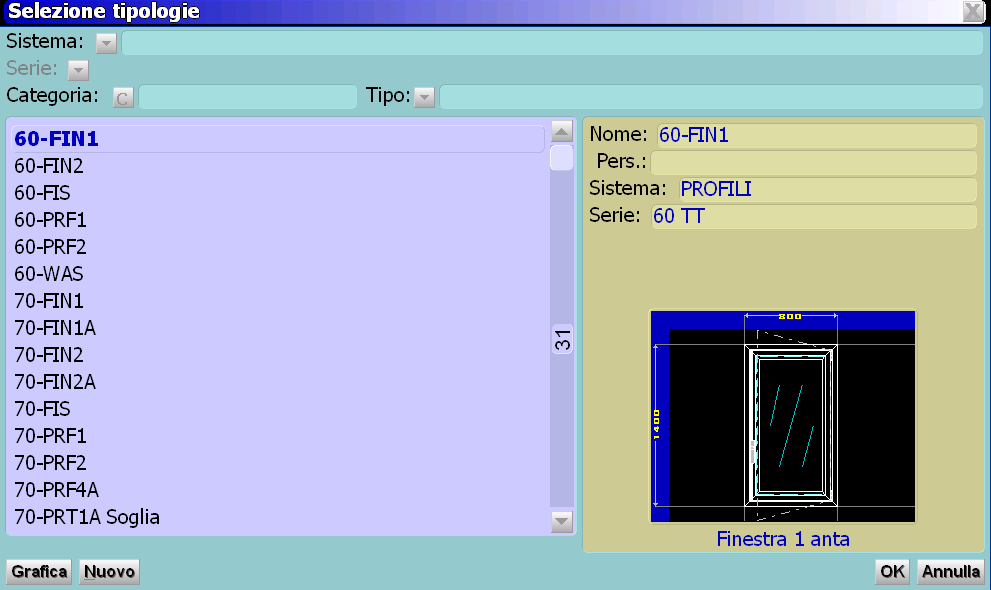Click the Grafica button
The image size is (991, 590).
pos(39,572)
